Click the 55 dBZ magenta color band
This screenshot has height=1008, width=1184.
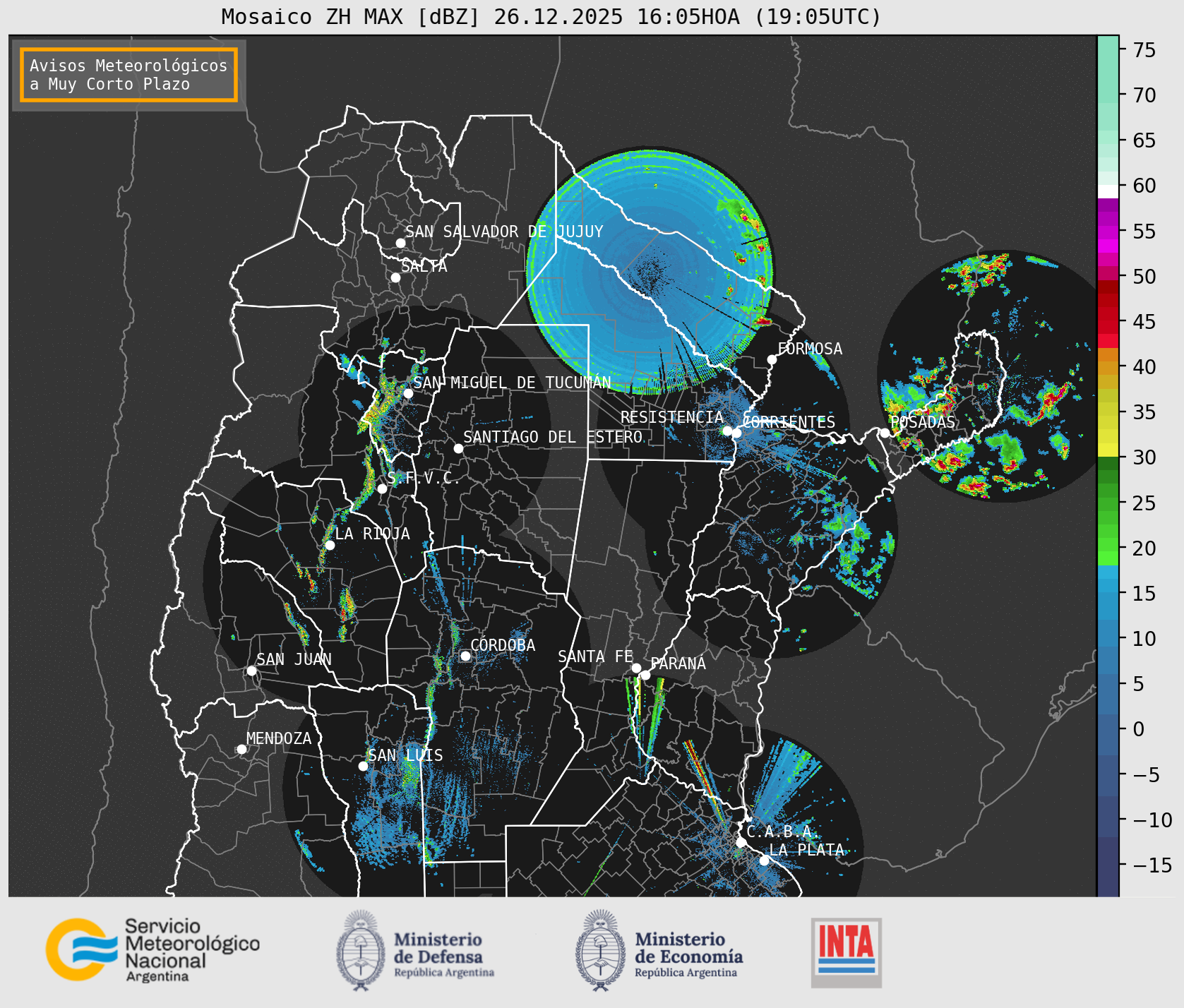click(x=1108, y=232)
